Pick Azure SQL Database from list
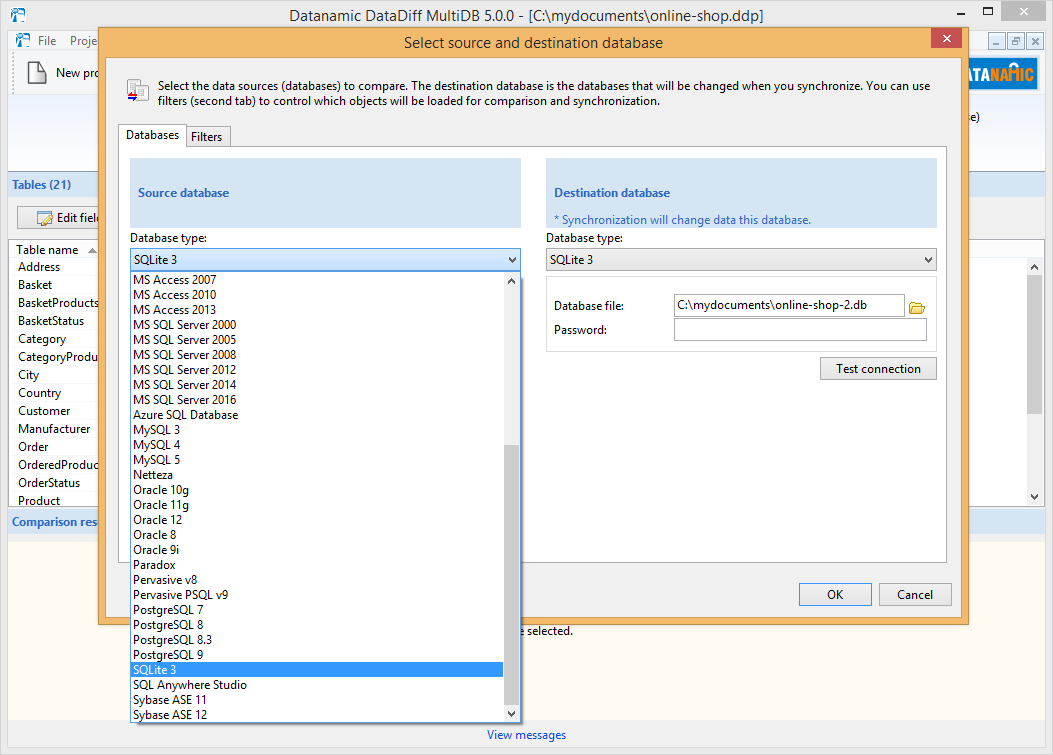Image resolution: width=1053 pixels, height=755 pixels. click(317, 414)
